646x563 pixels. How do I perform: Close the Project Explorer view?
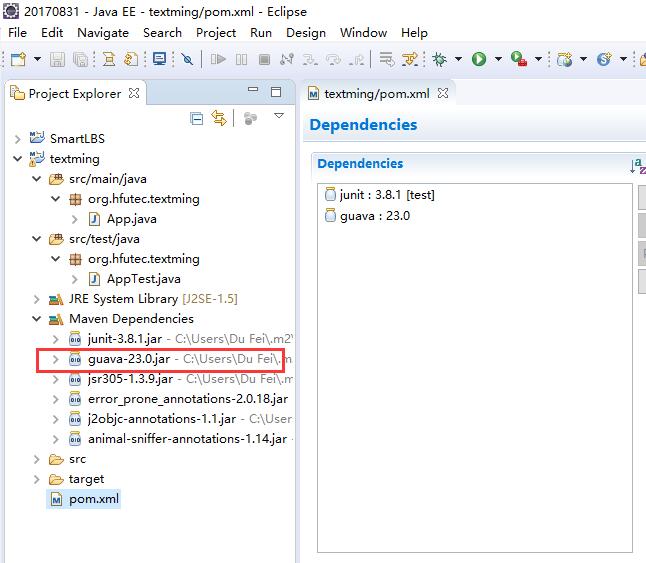134,93
